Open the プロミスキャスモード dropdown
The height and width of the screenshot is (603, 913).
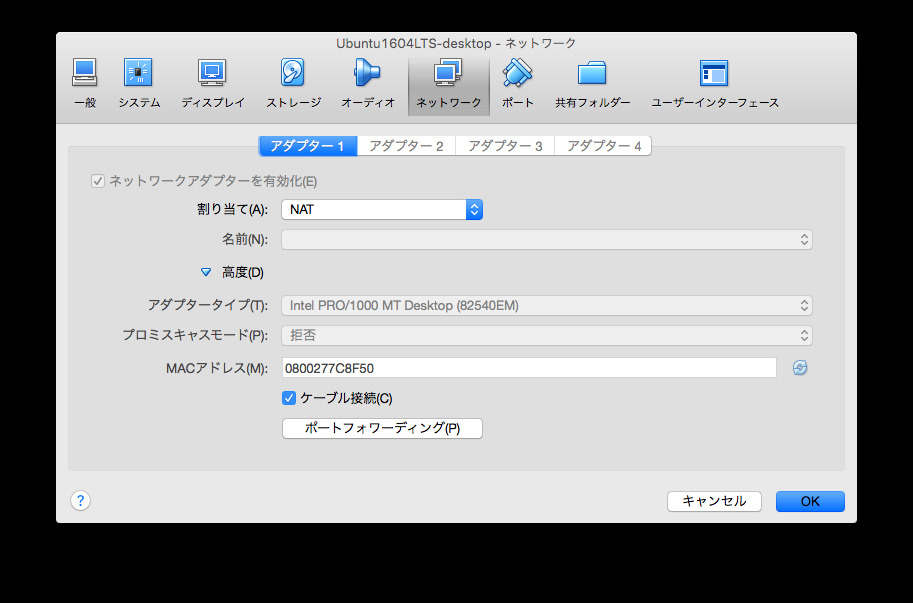547,335
